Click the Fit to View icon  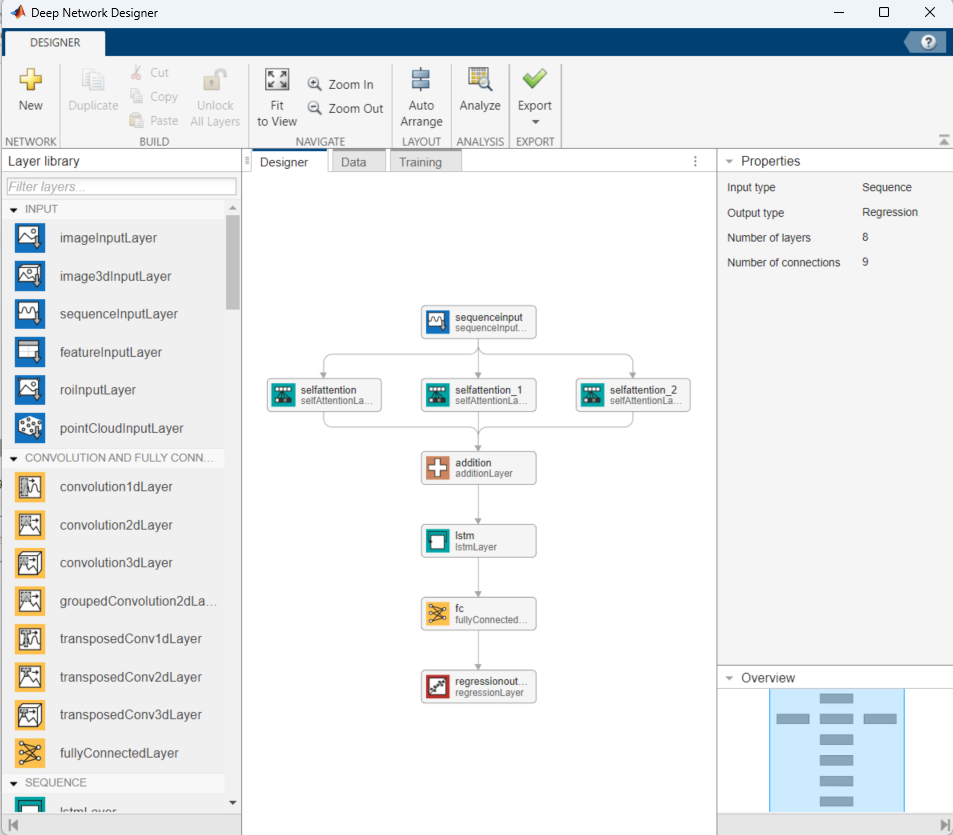[x=277, y=79]
